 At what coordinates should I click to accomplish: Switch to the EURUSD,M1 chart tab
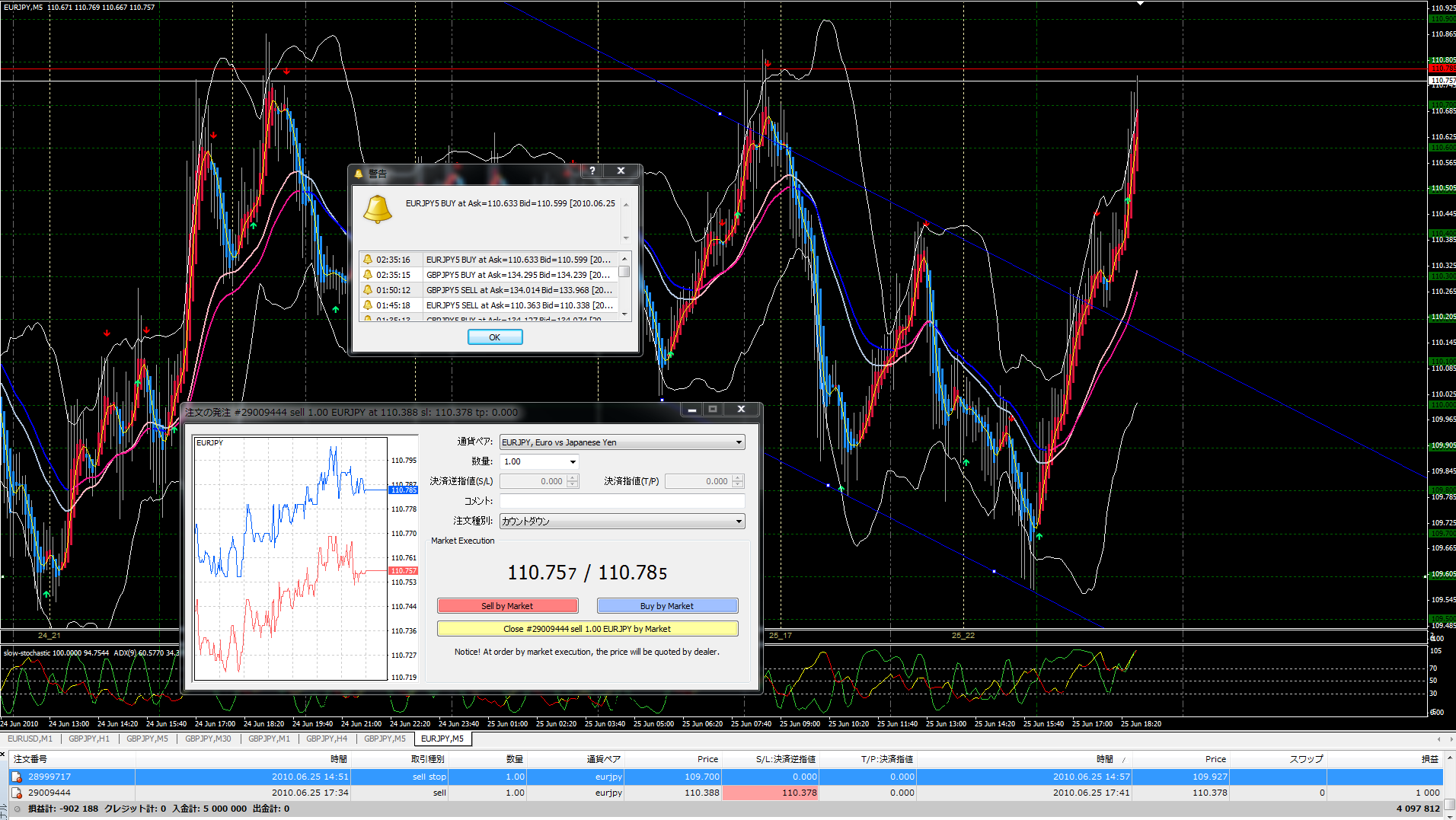pyautogui.click(x=30, y=739)
